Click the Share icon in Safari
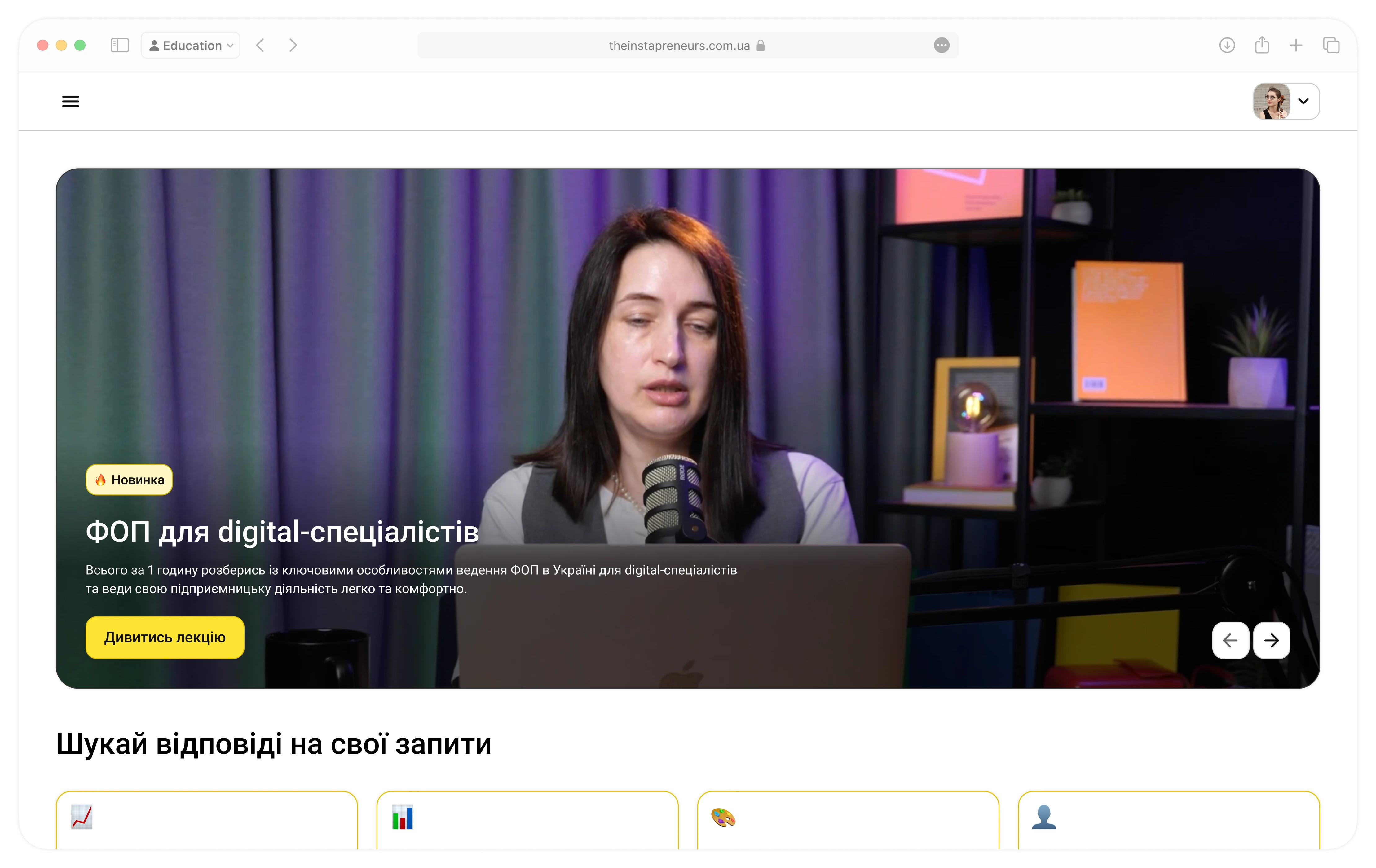The width and height of the screenshot is (1376, 868). click(1262, 45)
